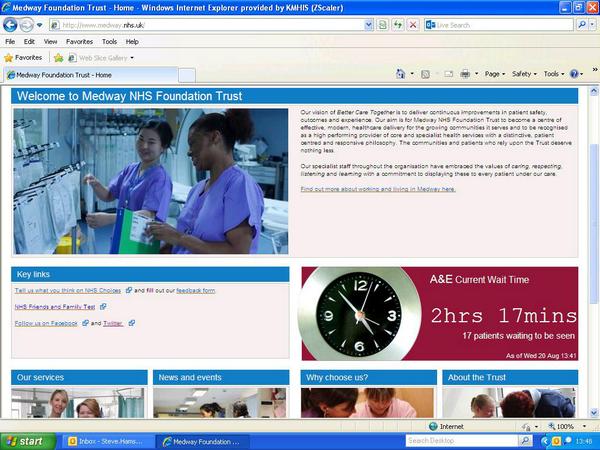Open the 100% zoom level control
Viewport: 600px width, 450px height.
click(567, 426)
